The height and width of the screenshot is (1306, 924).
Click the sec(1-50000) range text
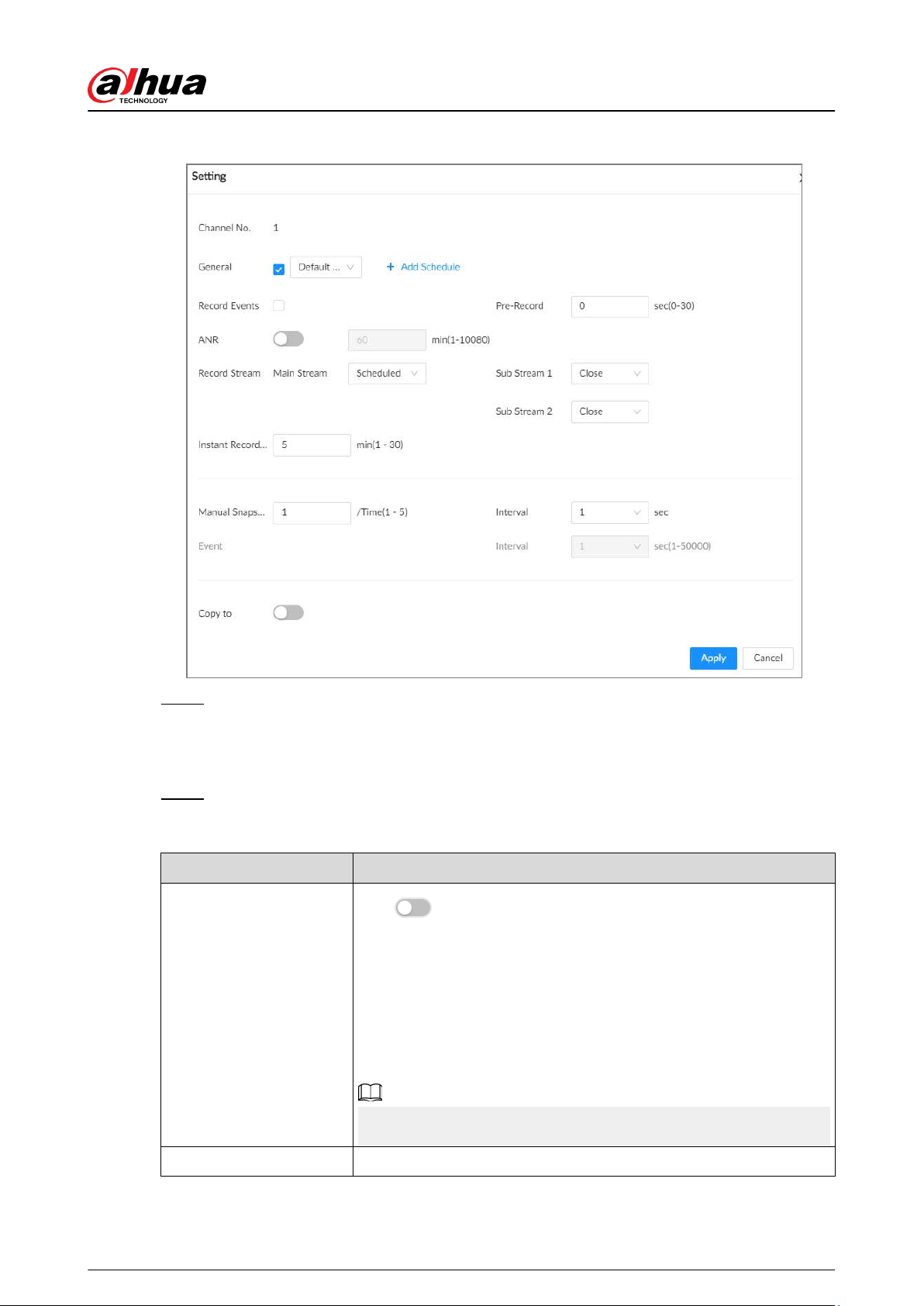(x=682, y=546)
